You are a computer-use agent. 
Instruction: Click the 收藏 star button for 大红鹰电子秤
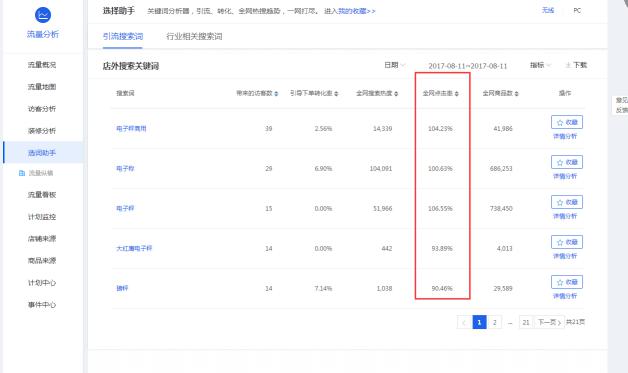tap(567, 242)
